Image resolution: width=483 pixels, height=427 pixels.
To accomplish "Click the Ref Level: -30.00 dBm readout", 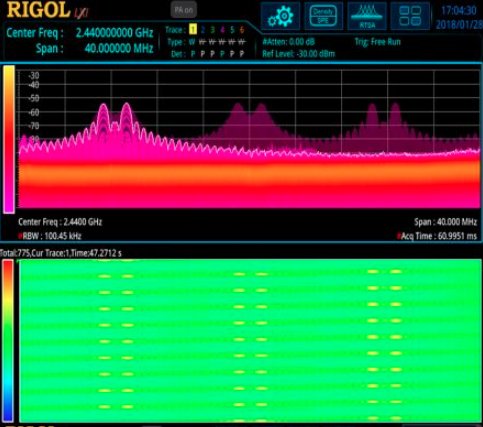I will [x=298, y=54].
